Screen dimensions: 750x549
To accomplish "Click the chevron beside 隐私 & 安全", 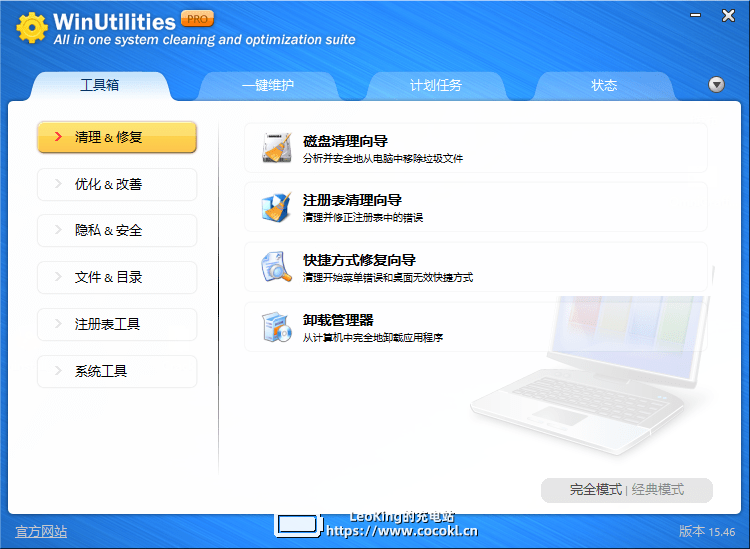I will 58,230.
